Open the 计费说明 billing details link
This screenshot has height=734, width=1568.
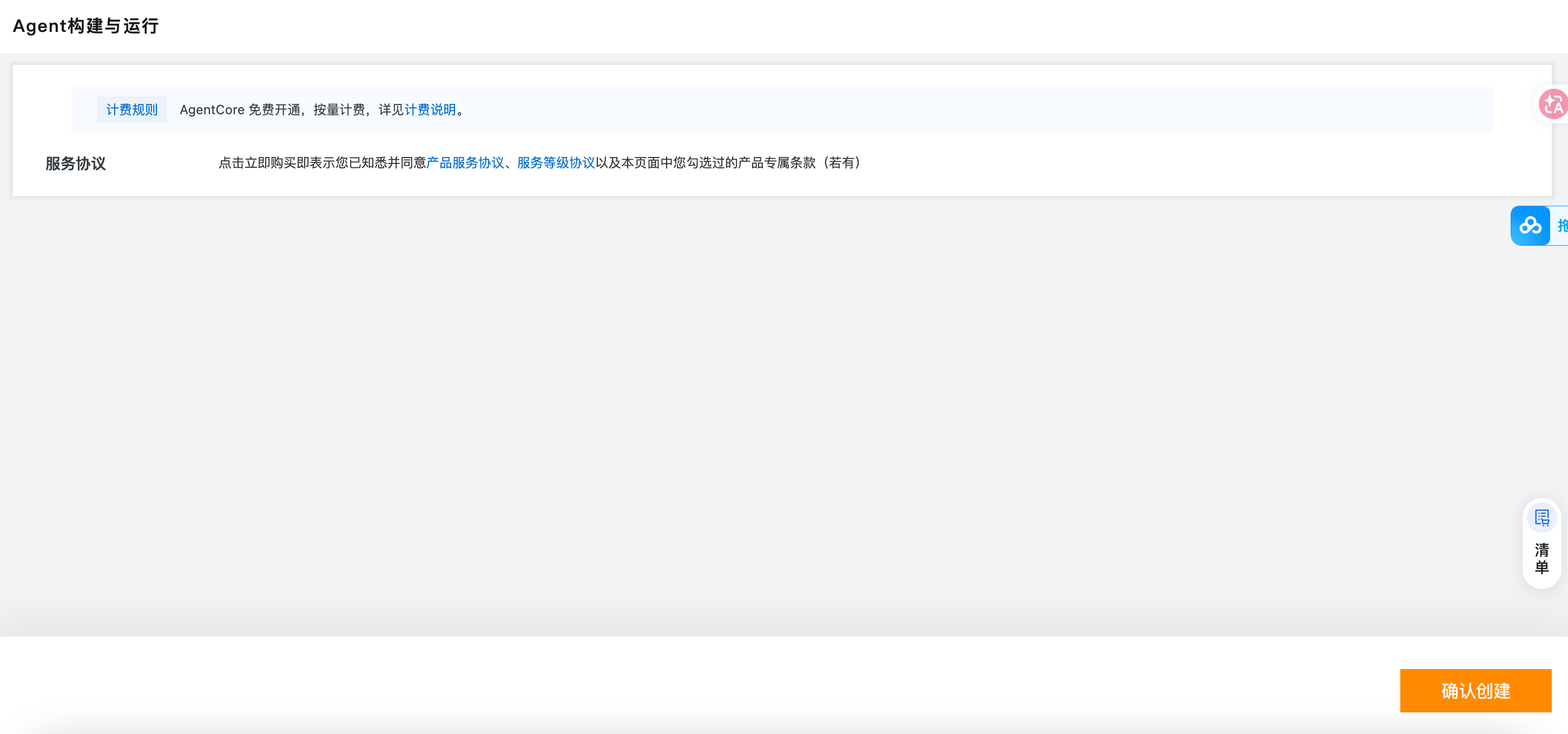430,110
